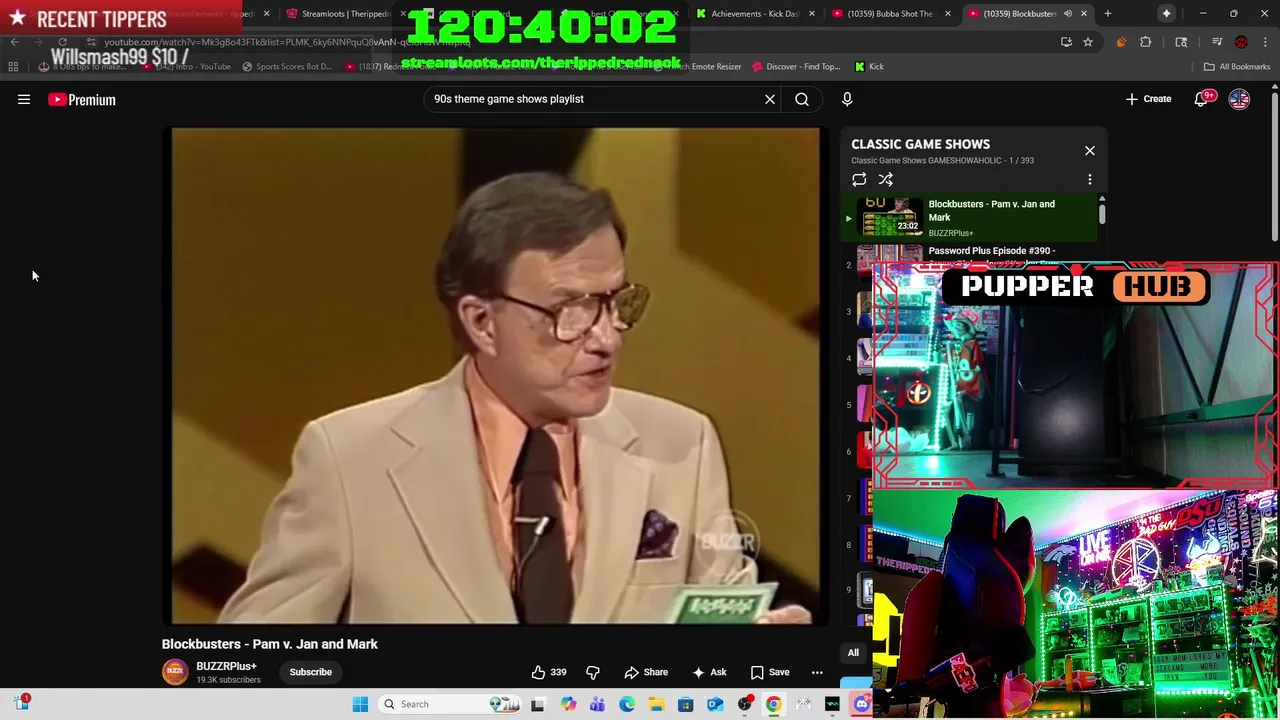This screenshot has height=720, width=1280.
Task: Run the search with magnifier button
Action: (802, 99)
